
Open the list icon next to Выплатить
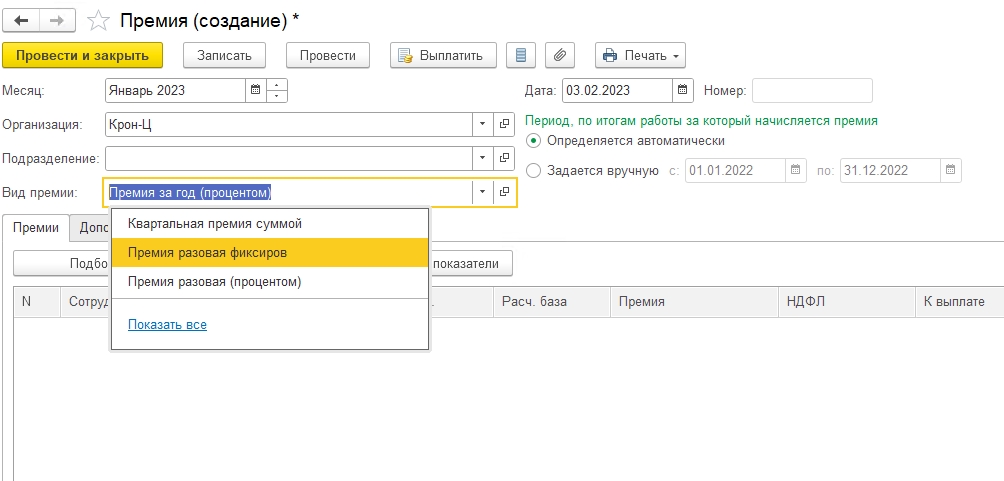tap(519, 55)
